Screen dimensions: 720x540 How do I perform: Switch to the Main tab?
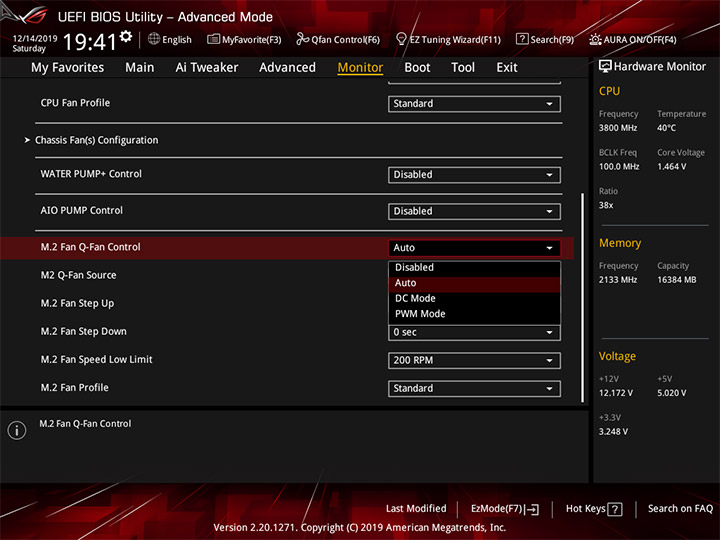[140, 68]
